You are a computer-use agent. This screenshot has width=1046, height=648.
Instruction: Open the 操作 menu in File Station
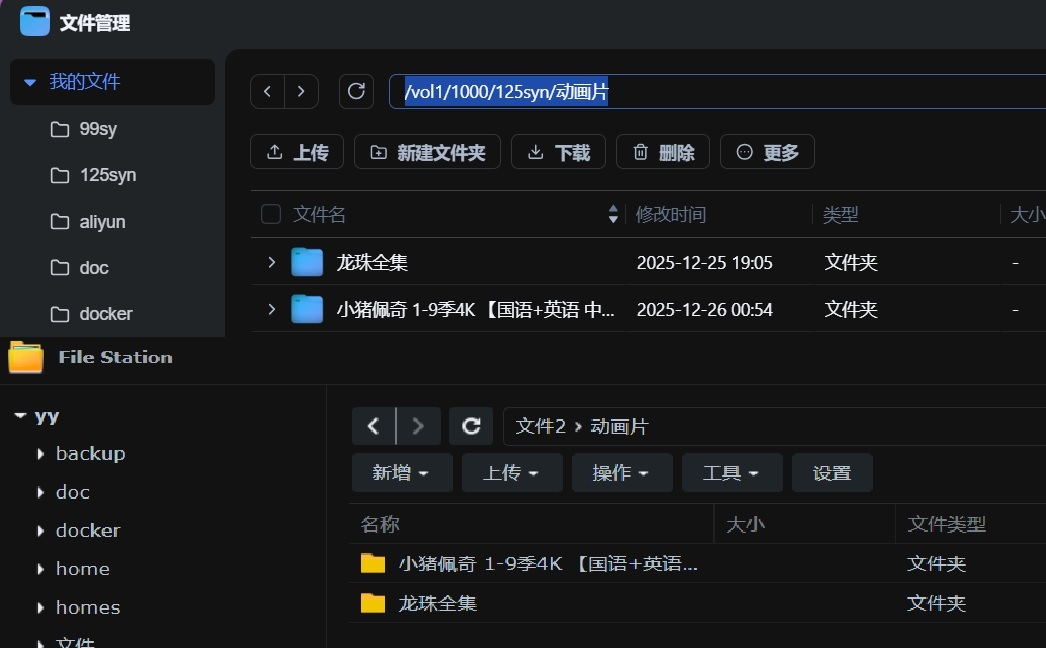point(622,472)
